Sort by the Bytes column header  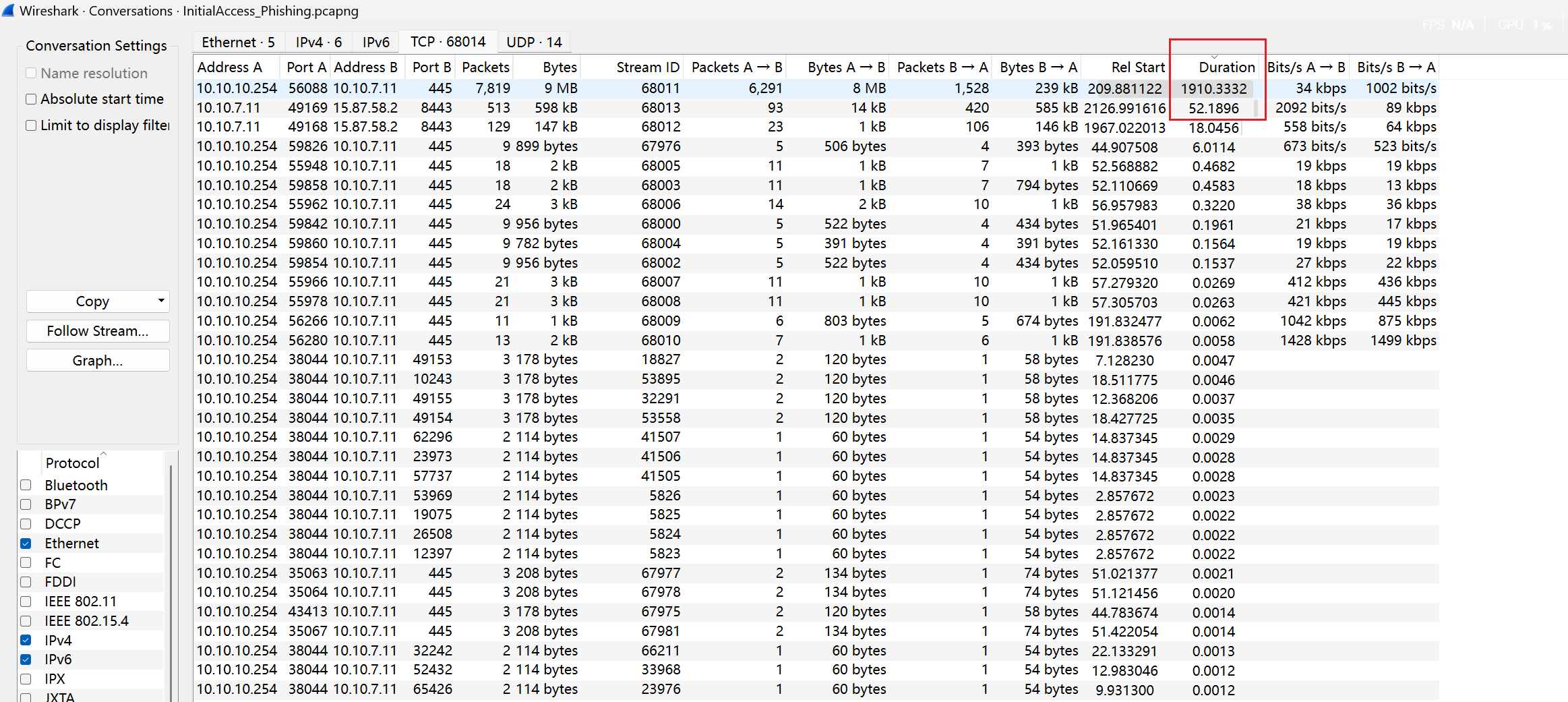547,67
